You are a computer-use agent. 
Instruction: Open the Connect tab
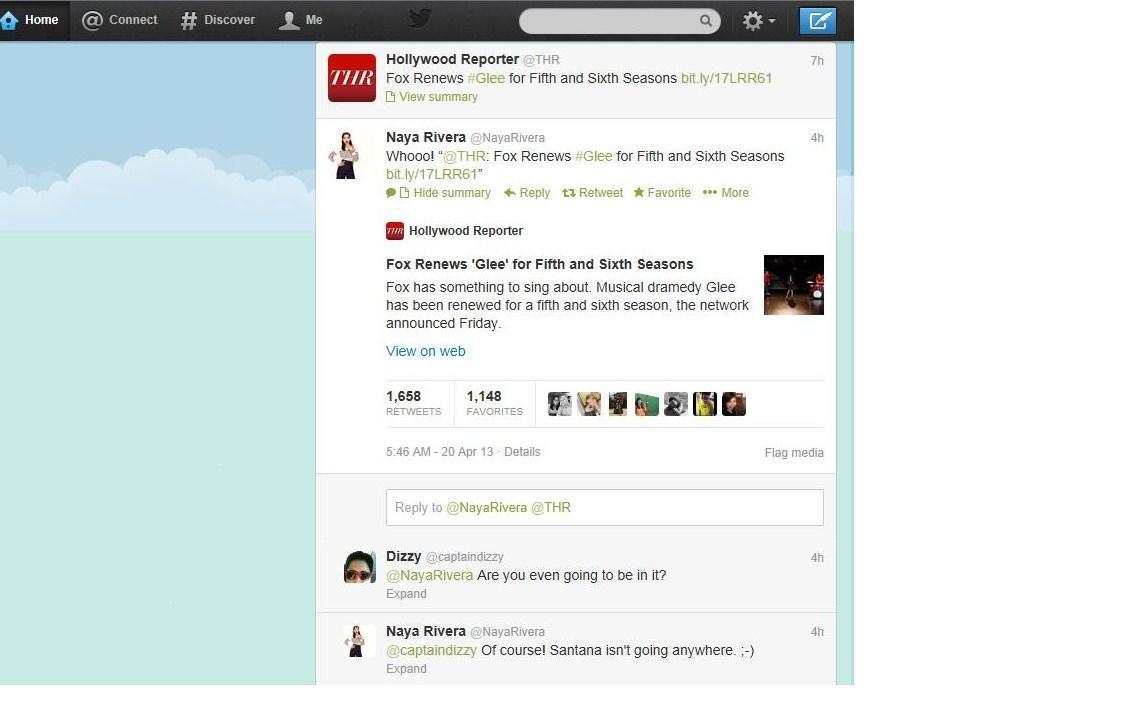click(x=119, y=20)
